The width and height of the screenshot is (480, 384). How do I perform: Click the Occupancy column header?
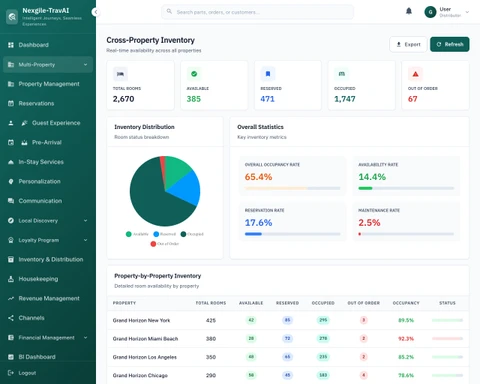pos(406,303)
